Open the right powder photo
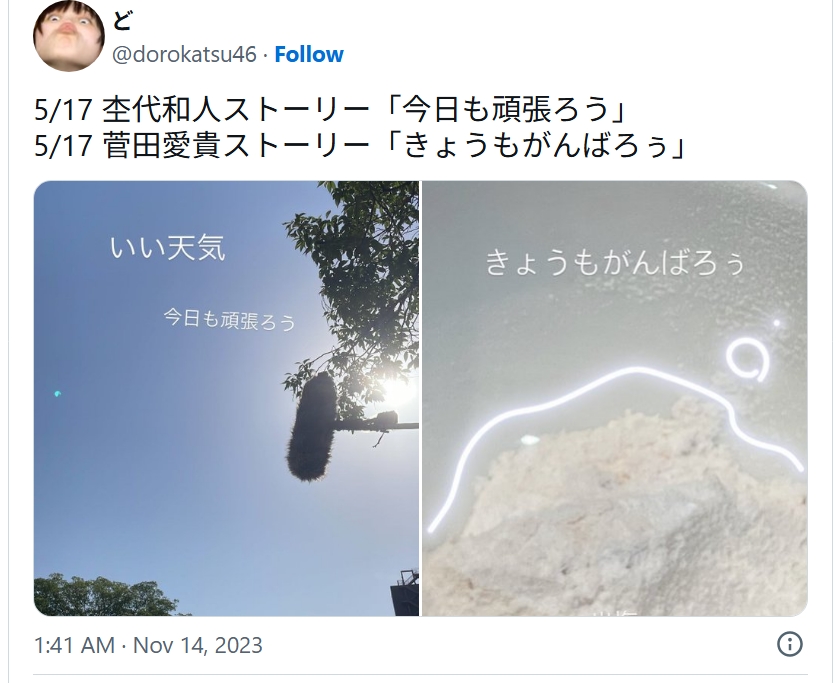This screenshot has width=840, height=683. point(615,398)
